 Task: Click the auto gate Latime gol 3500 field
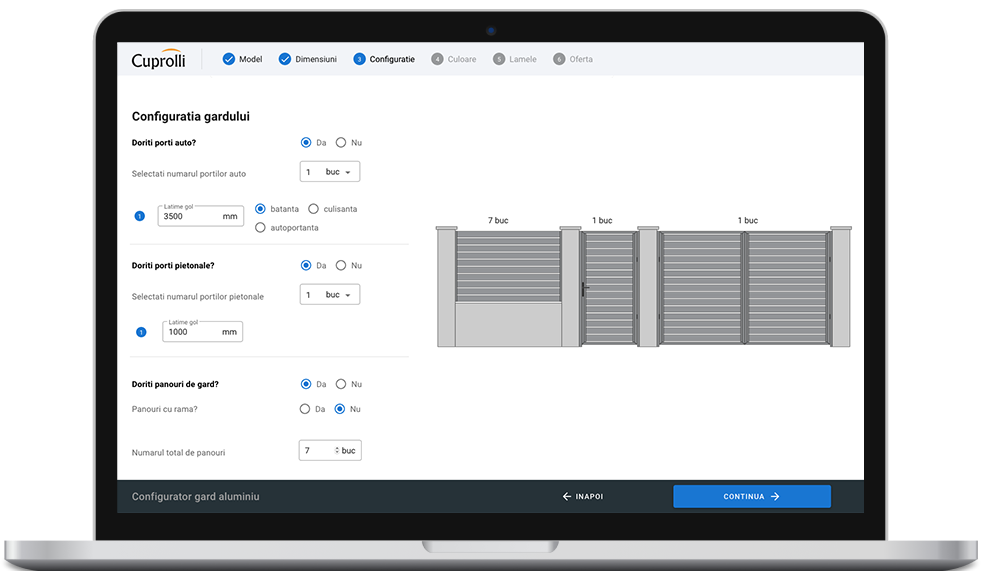click(200, 216)
